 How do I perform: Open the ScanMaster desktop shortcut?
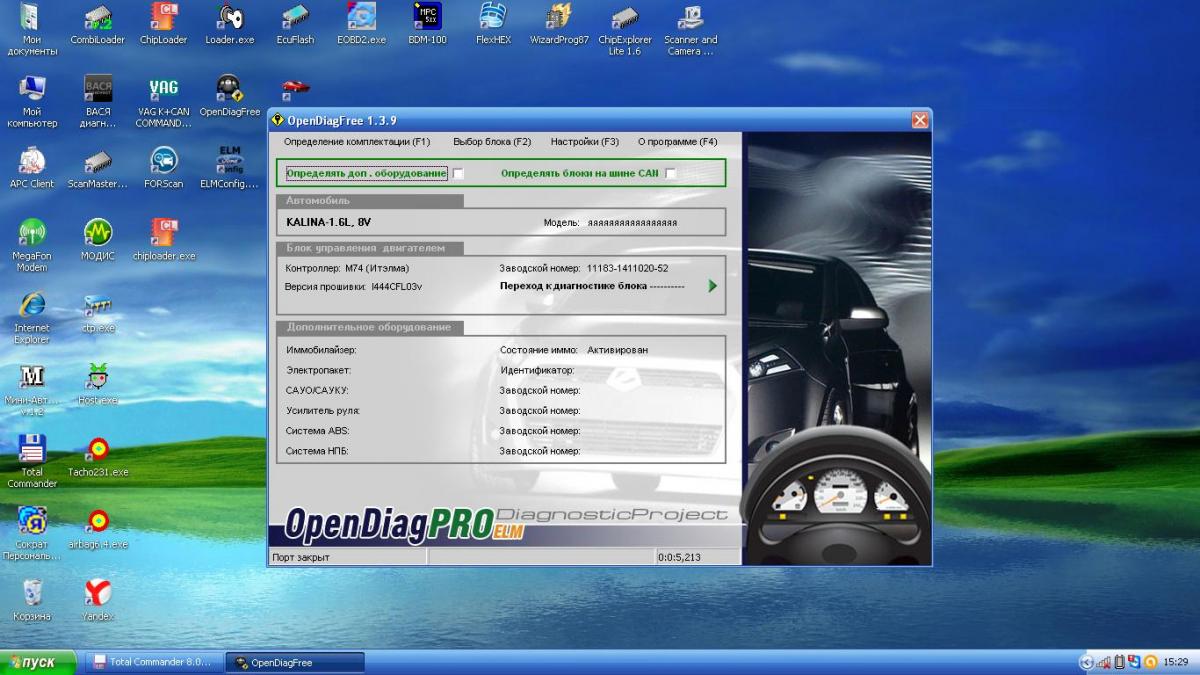(98, 169)
